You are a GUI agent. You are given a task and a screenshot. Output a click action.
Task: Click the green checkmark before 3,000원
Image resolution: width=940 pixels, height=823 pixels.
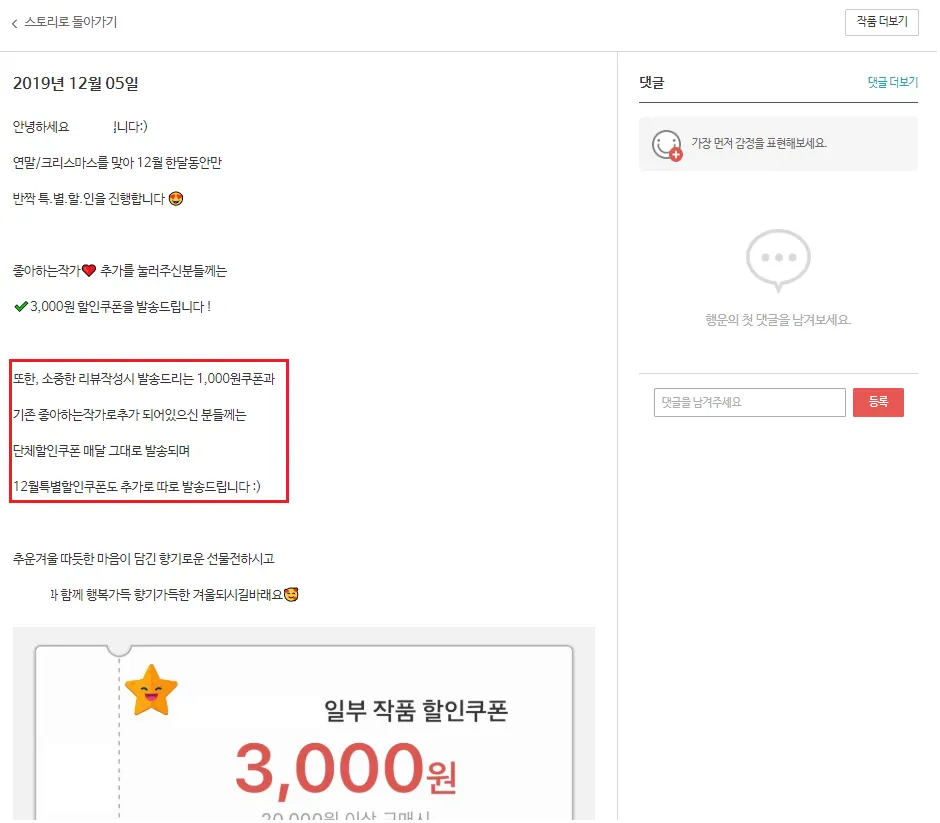pyautogui.click(x=21, y=308)
